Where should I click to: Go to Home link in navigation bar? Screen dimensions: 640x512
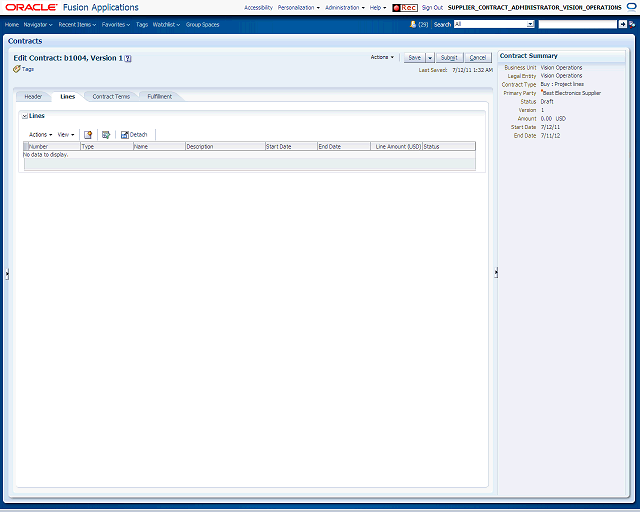[12, 24]
